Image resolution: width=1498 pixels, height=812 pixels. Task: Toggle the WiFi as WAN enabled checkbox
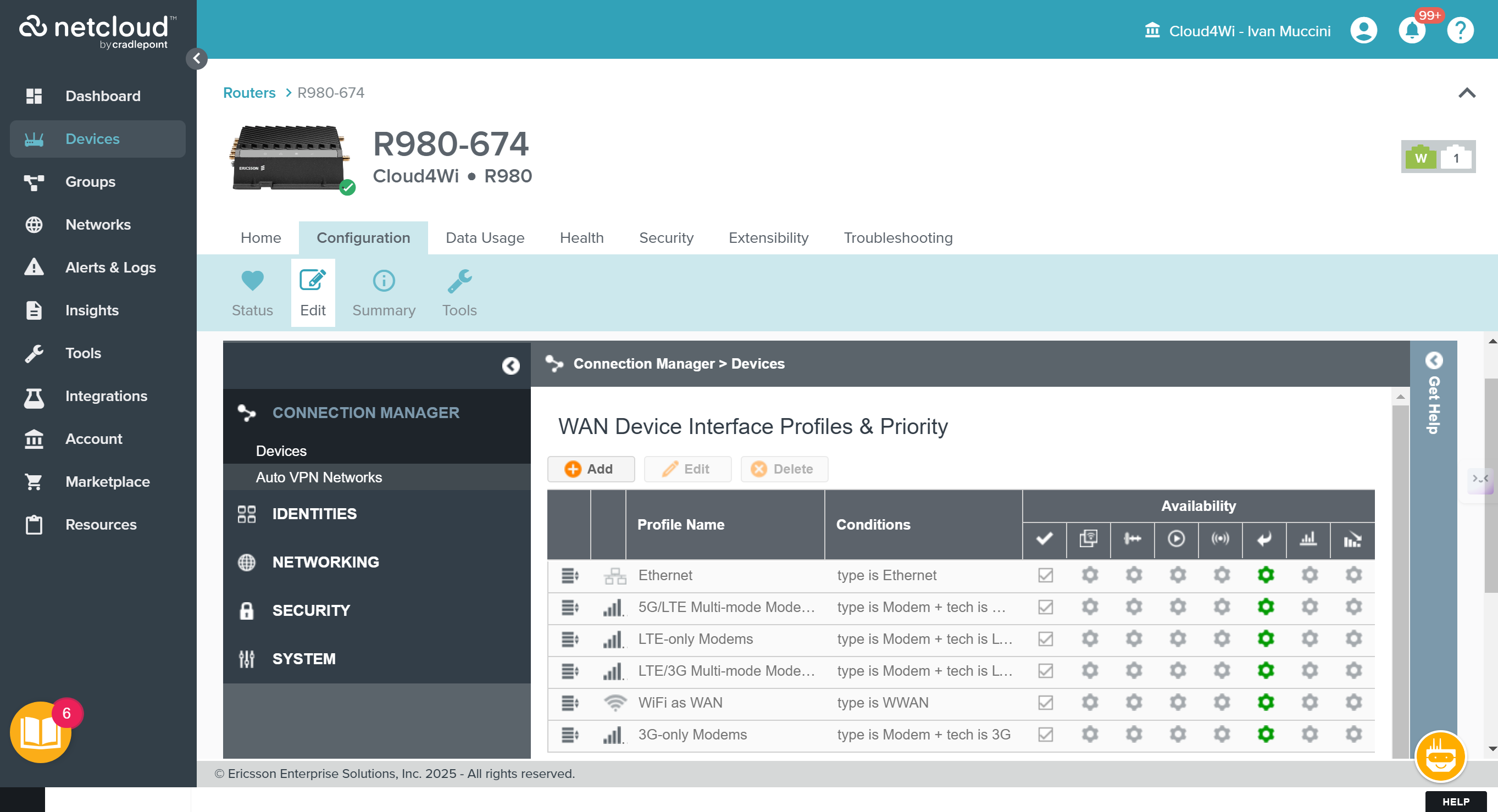click(1045, 703)
